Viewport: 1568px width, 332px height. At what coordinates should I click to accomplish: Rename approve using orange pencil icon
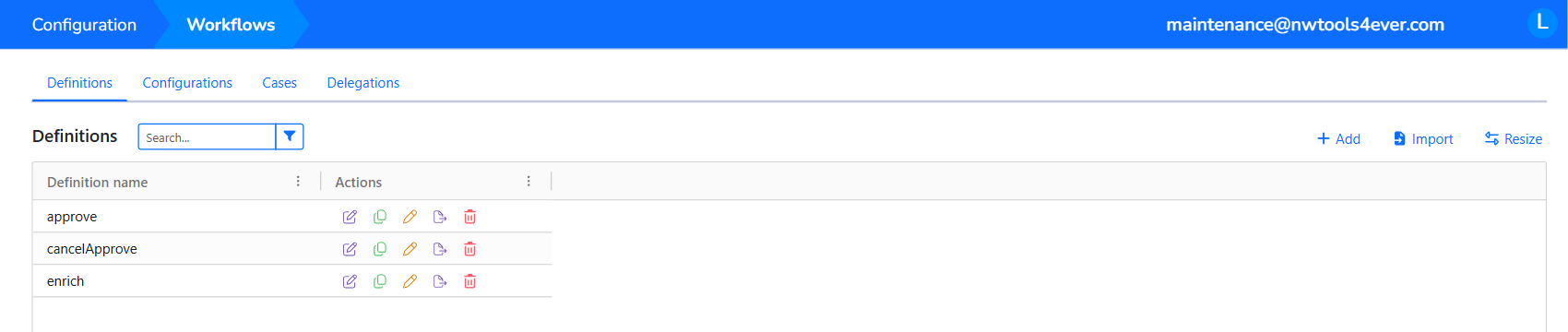[410, 217]
